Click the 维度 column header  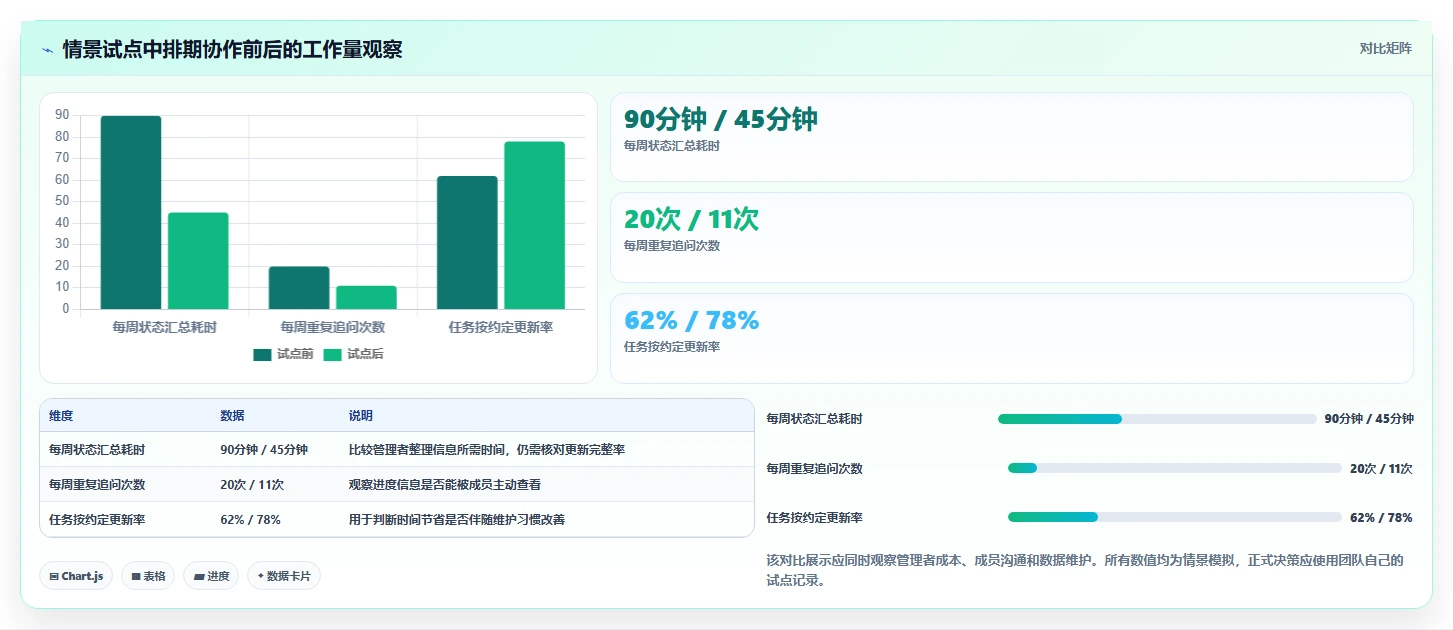[61, 416]
